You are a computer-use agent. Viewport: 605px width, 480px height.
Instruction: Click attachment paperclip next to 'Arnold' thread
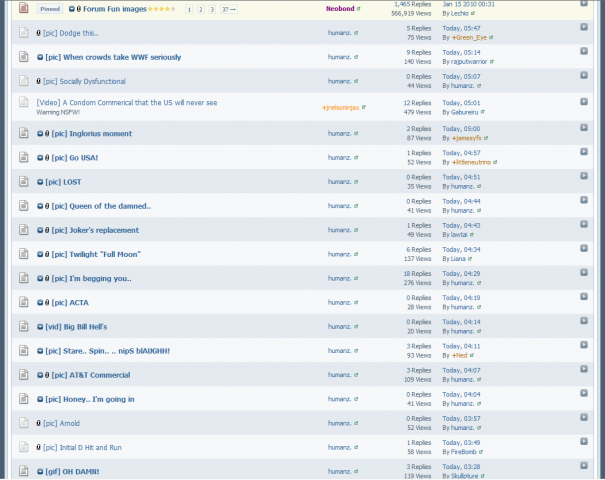click(39, 423)
